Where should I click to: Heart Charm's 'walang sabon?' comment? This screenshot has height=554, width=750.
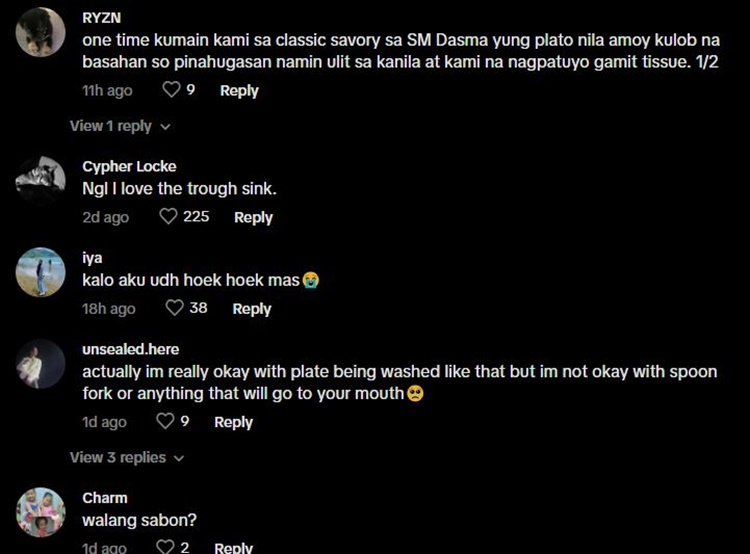coord(165,547)
